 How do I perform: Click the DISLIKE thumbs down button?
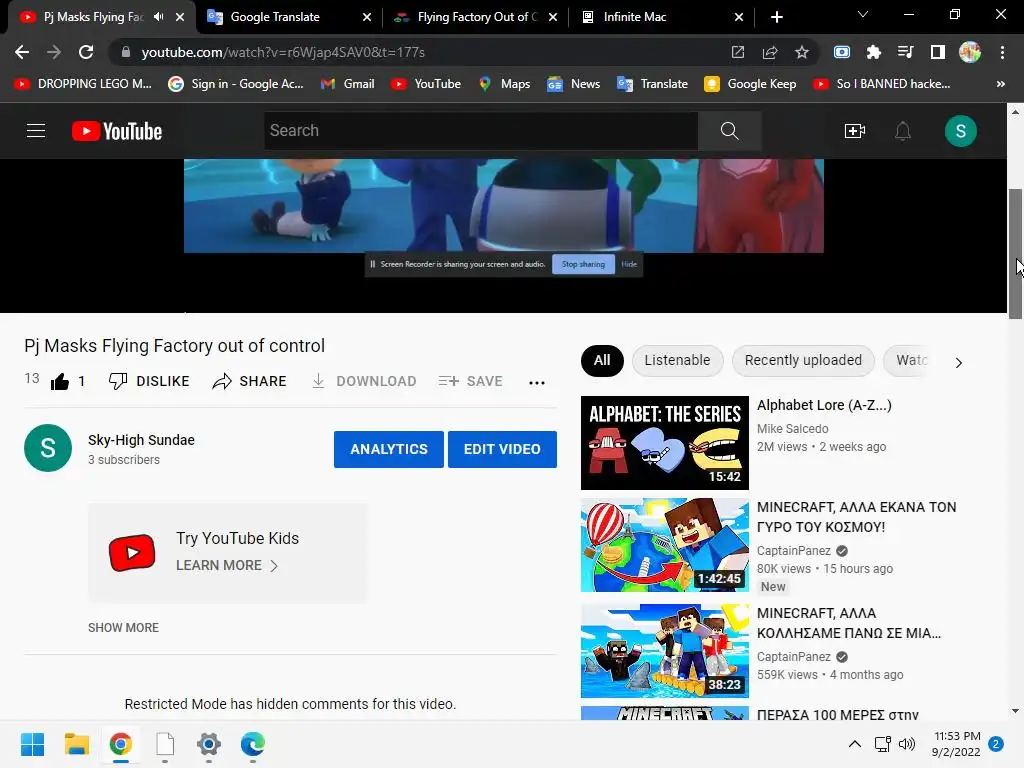pos(149,381)
